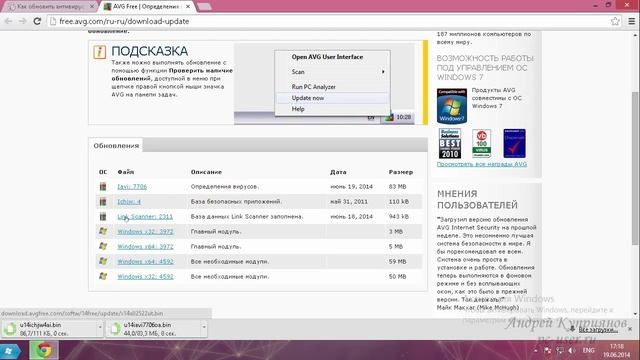The width and height of the screenshot is (640, 360).
Task: Bookmark this page with the star icon
Action: [615, 21]
